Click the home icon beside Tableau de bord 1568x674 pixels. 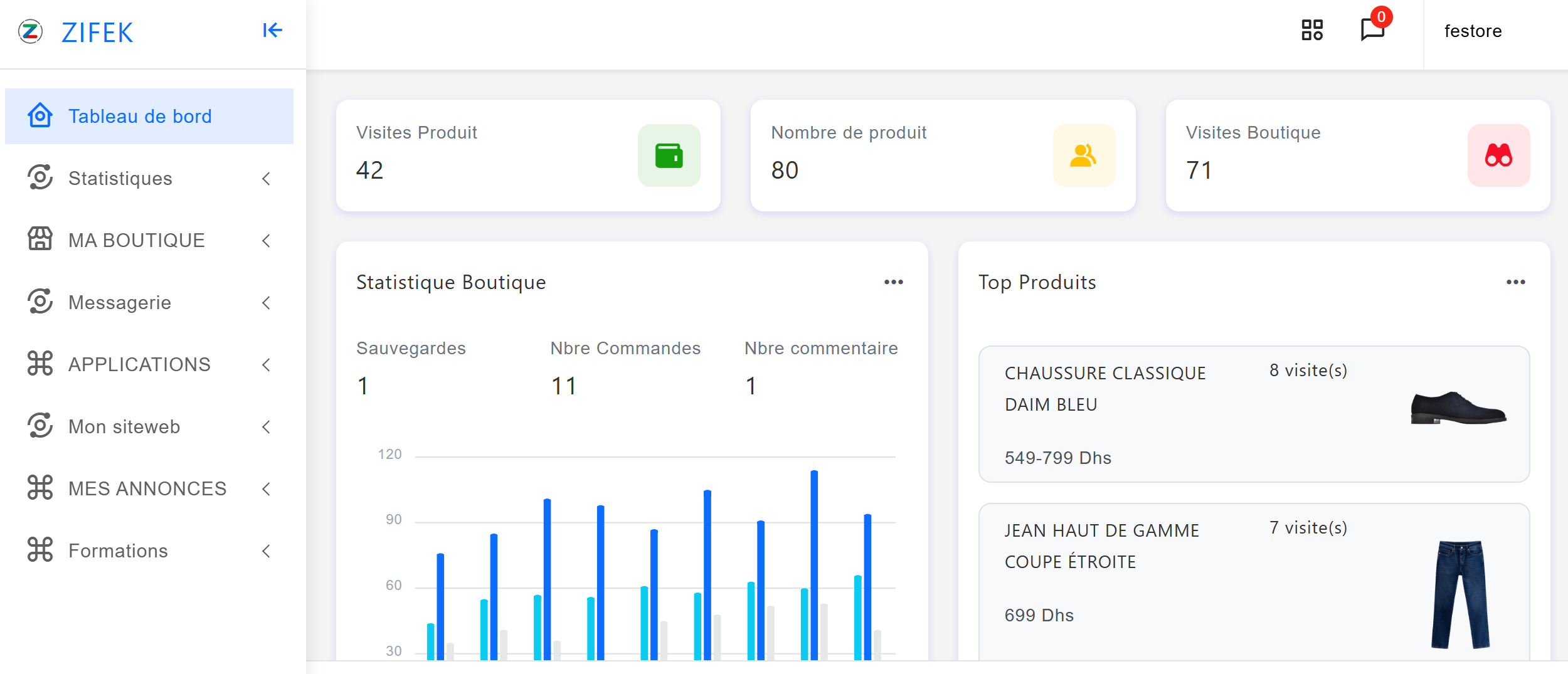tap(40, 116)
